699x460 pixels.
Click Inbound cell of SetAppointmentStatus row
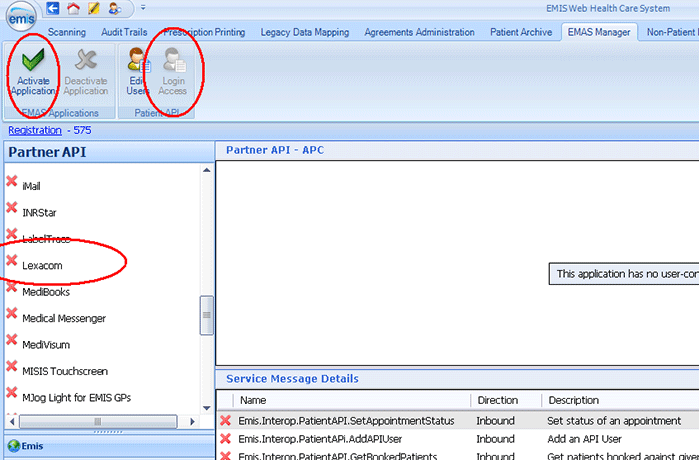click(495, 421)
